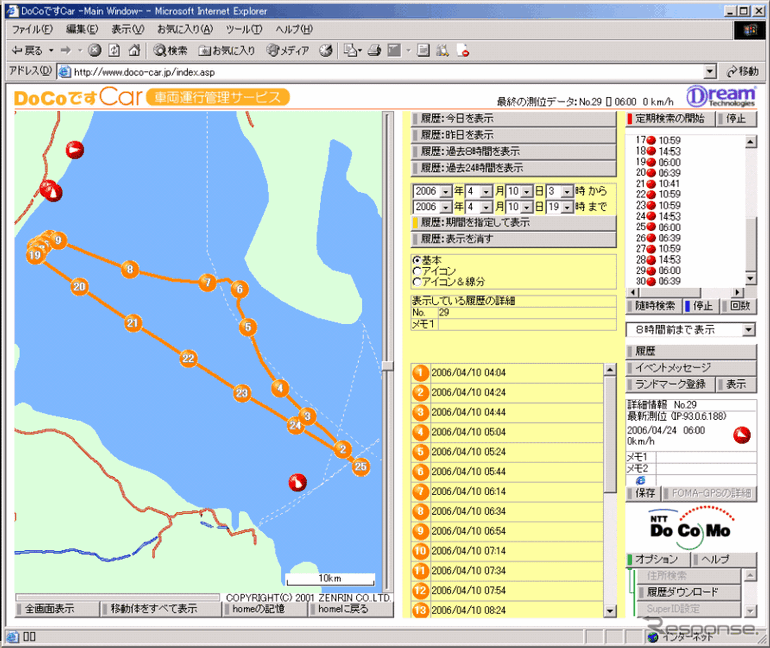Open end year 2006 dropdown
This screenshot has height=648, width=770.
(x=446, y=207)
